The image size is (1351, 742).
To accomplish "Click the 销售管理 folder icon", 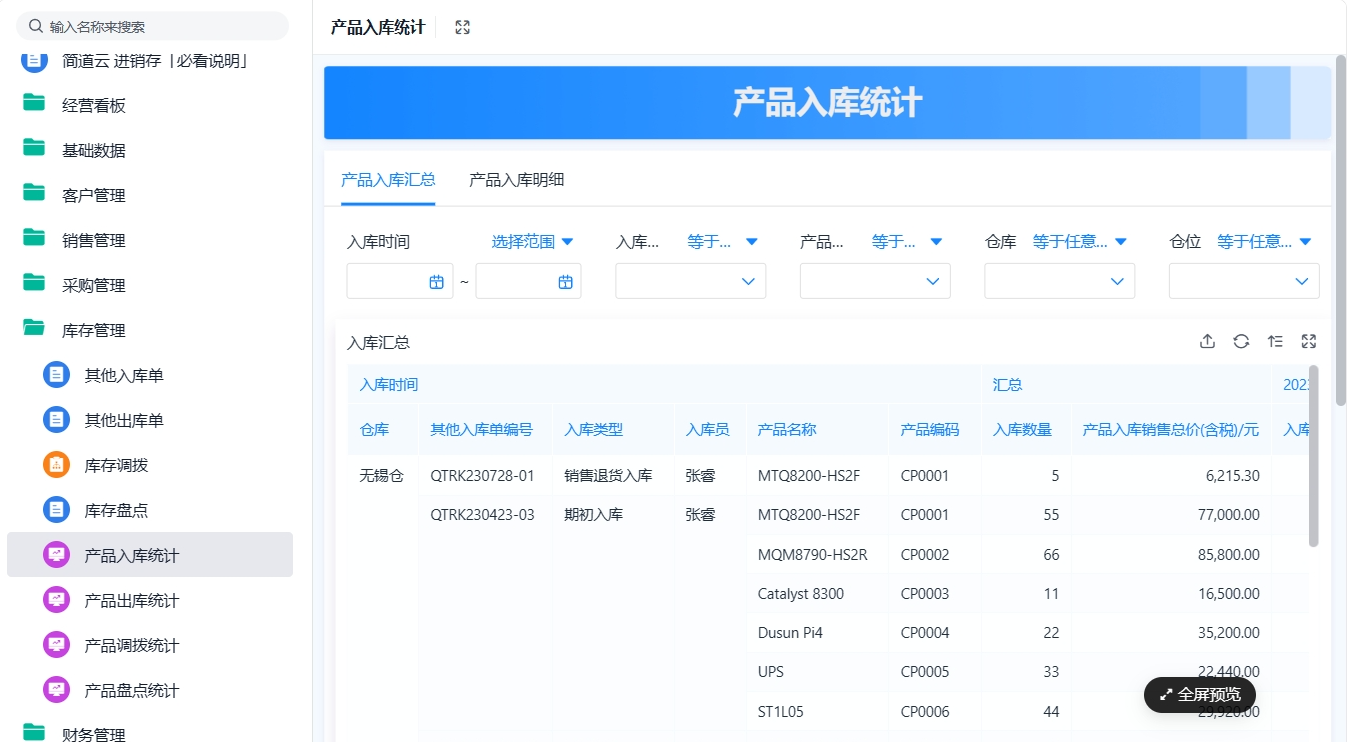I will (x=35, y=237).
